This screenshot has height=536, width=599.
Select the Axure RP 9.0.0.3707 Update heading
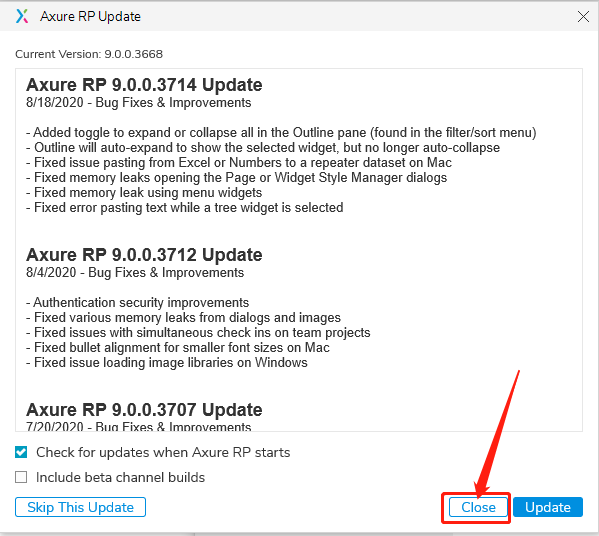144,410
